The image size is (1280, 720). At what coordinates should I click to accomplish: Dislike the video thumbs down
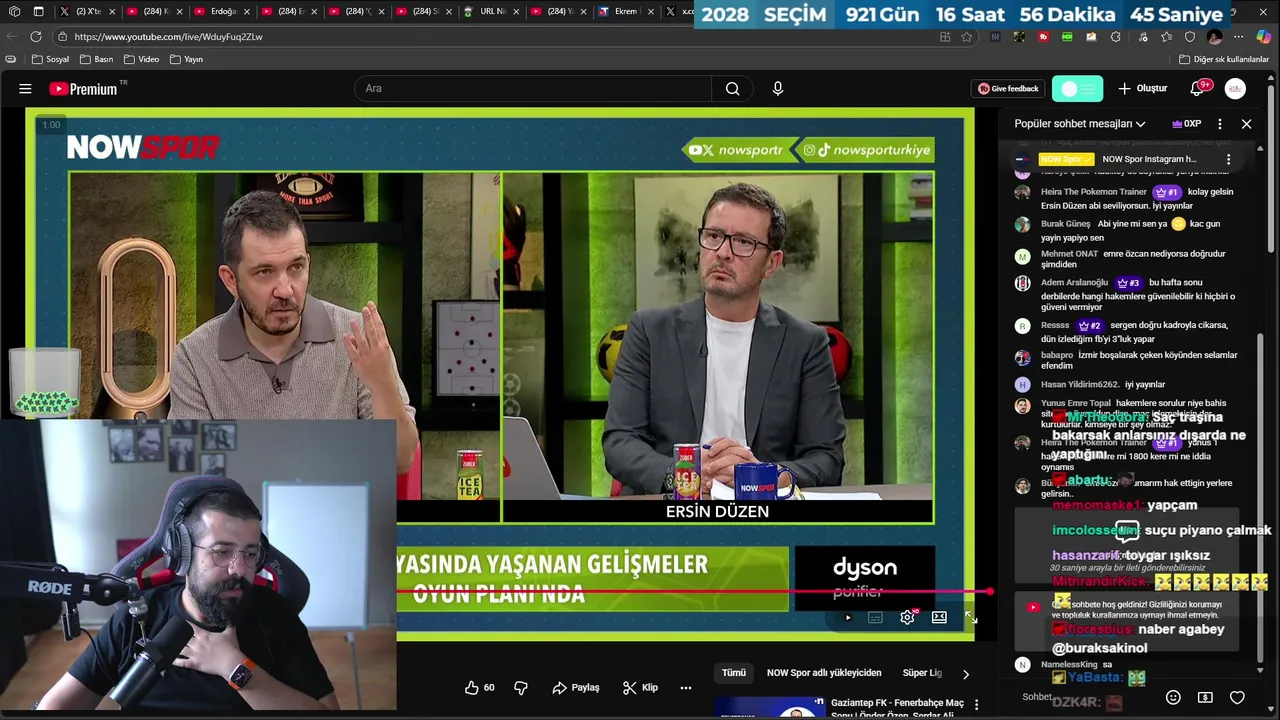point(520,688)
